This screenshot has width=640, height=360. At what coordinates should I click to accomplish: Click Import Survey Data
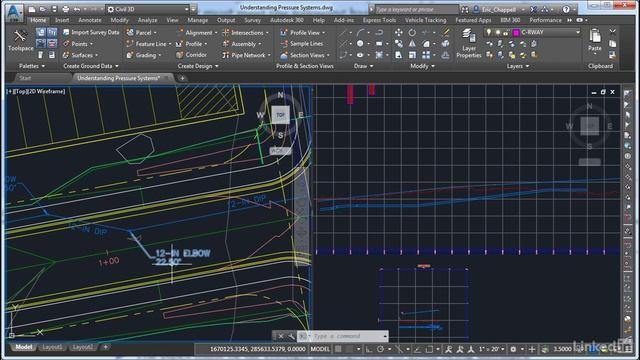pyautogui.click(x=91, y=32)
